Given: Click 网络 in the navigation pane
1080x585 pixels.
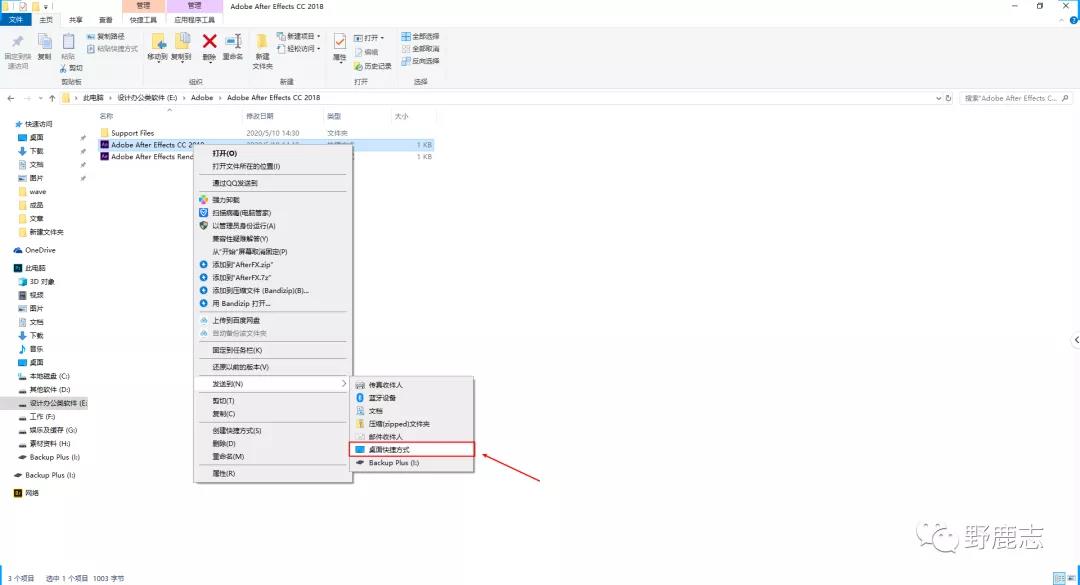Looking at the screenshot, I should tap(32, 493).
